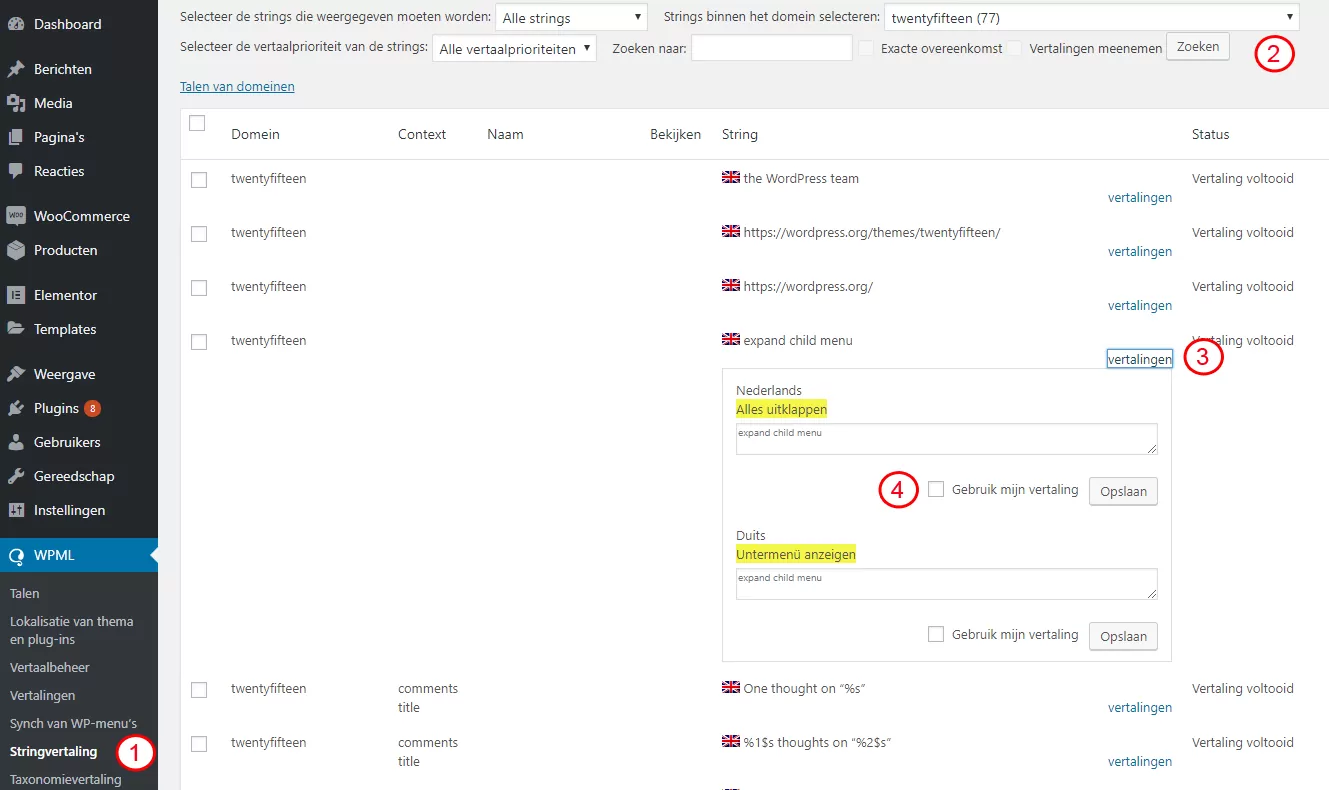Click inside the 'Zoeken naar' search field

coord(772,48)
